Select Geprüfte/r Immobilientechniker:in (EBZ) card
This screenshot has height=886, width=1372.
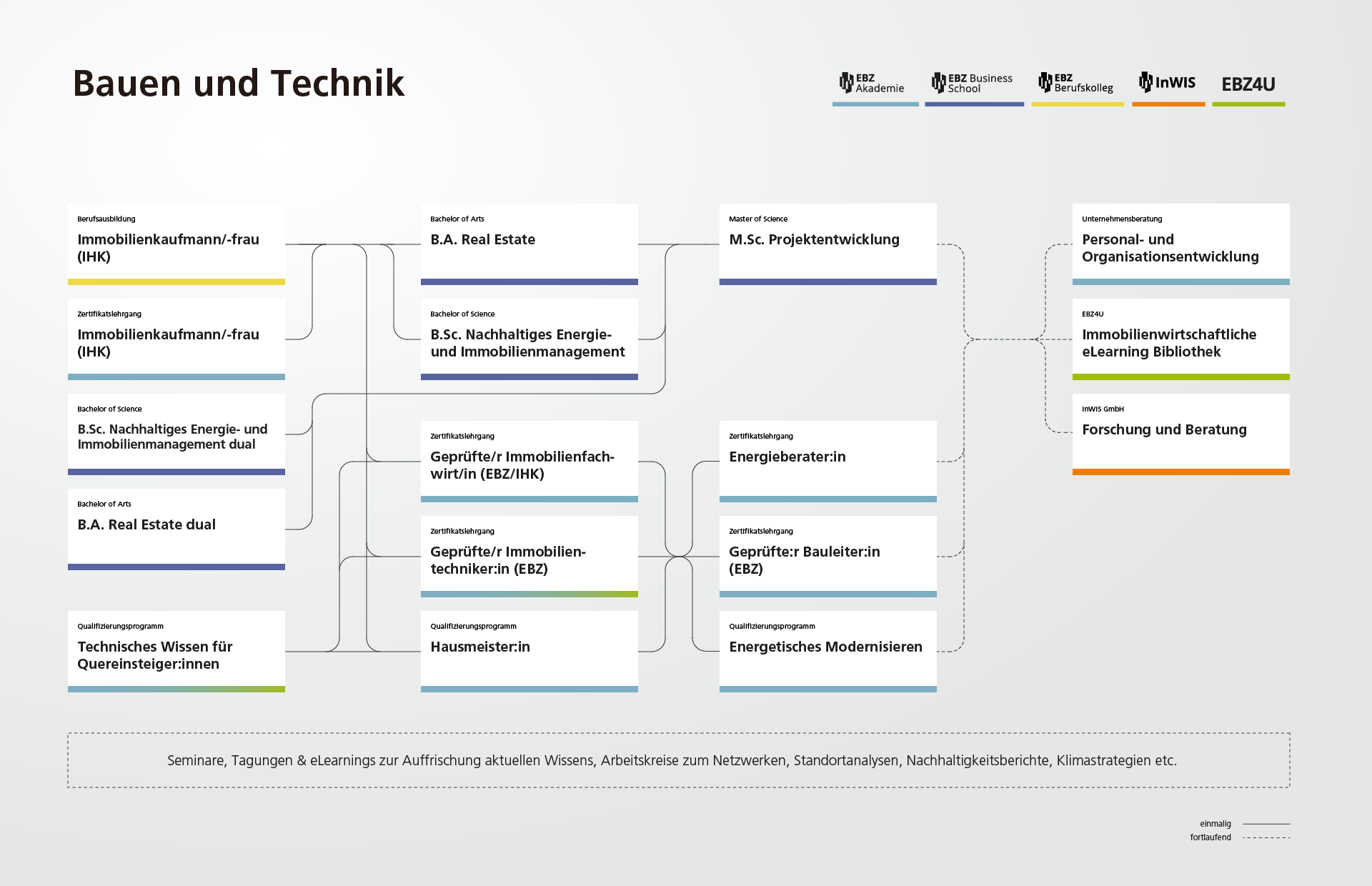coord(530,557)
